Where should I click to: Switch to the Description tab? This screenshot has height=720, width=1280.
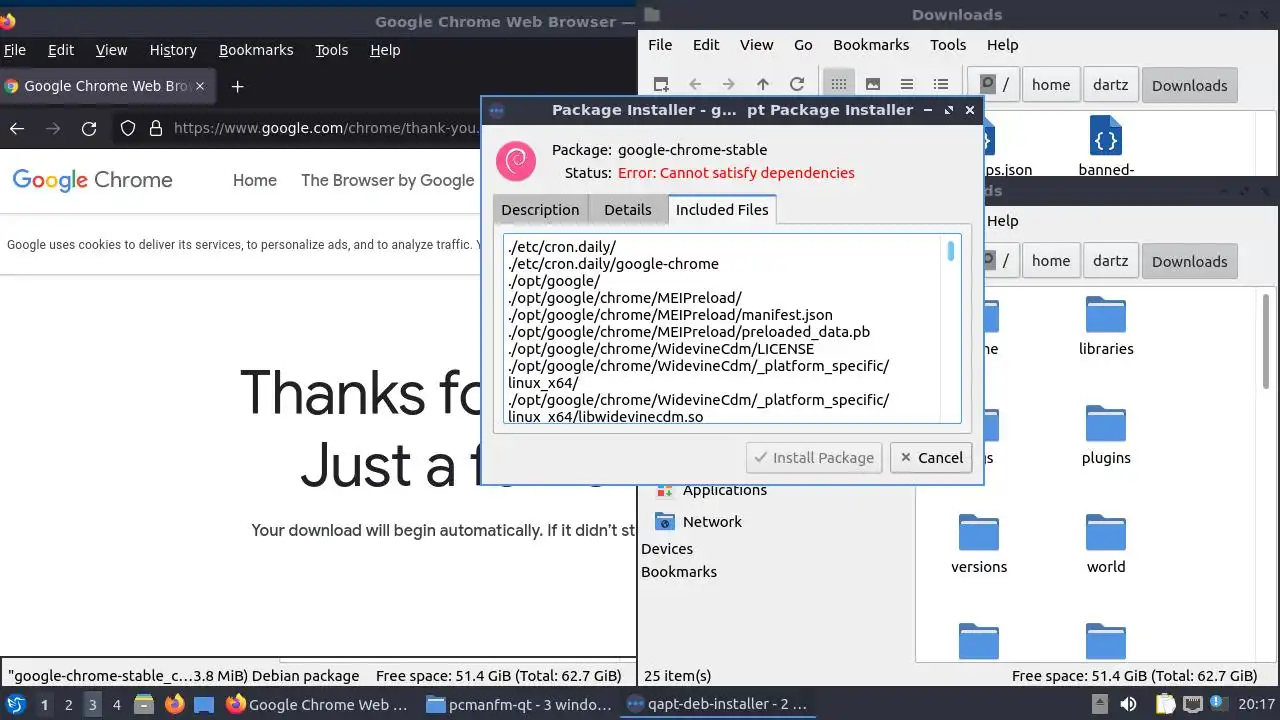click(540, 209)
